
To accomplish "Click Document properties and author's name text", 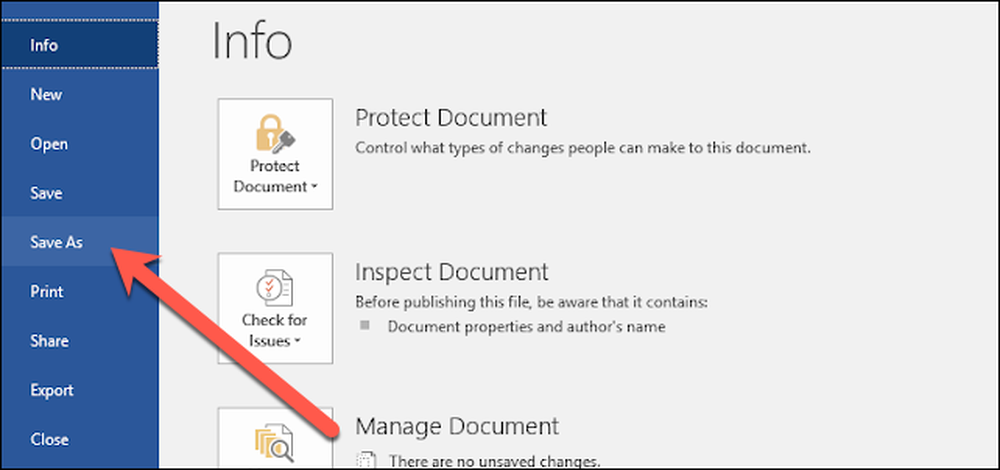I will (527, 327).
